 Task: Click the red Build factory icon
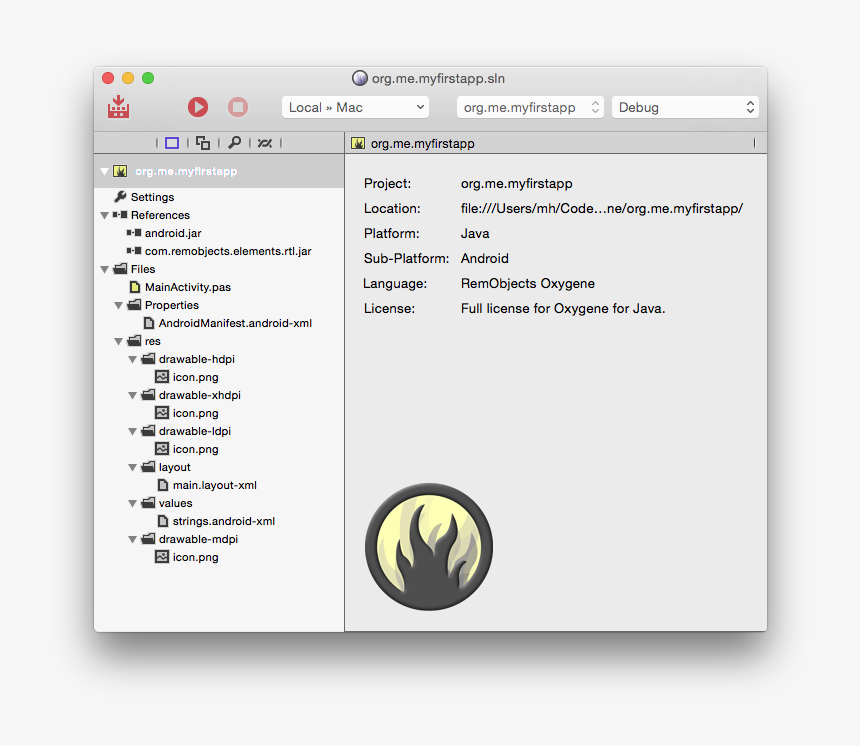click(x=118, y=107)
